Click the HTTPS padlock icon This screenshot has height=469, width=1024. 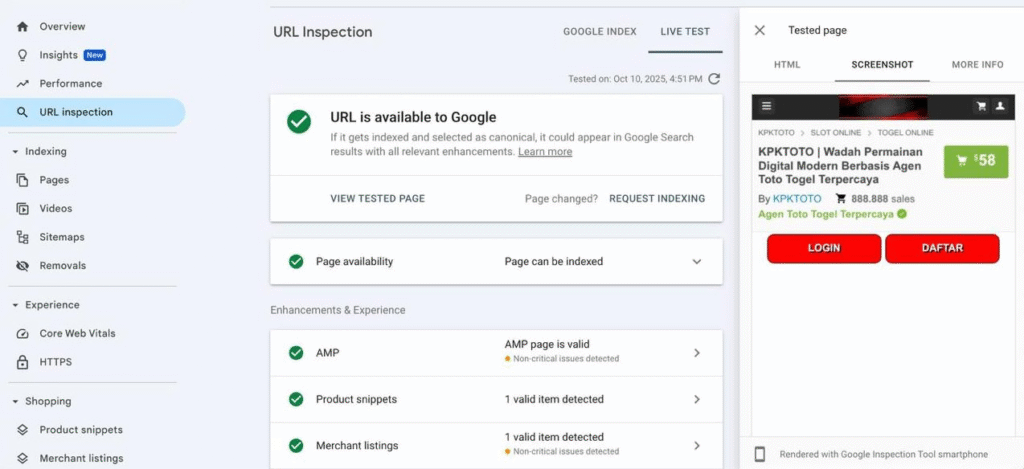pos(22,362)
